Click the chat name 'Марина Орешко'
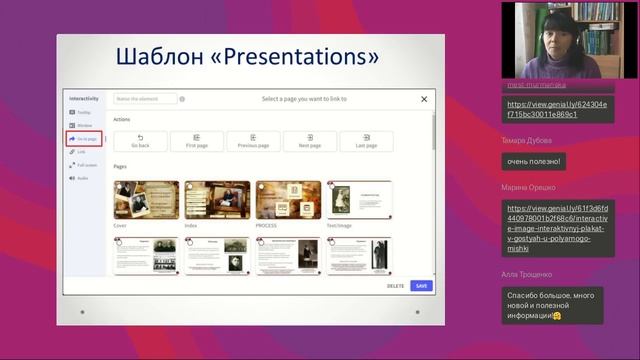This screenshot has height=360, width=640. 528,188
